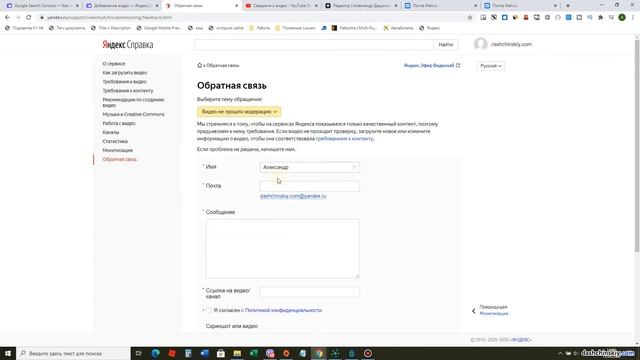Click the dashchinskiy.com profile avatar

coord(480,44)
